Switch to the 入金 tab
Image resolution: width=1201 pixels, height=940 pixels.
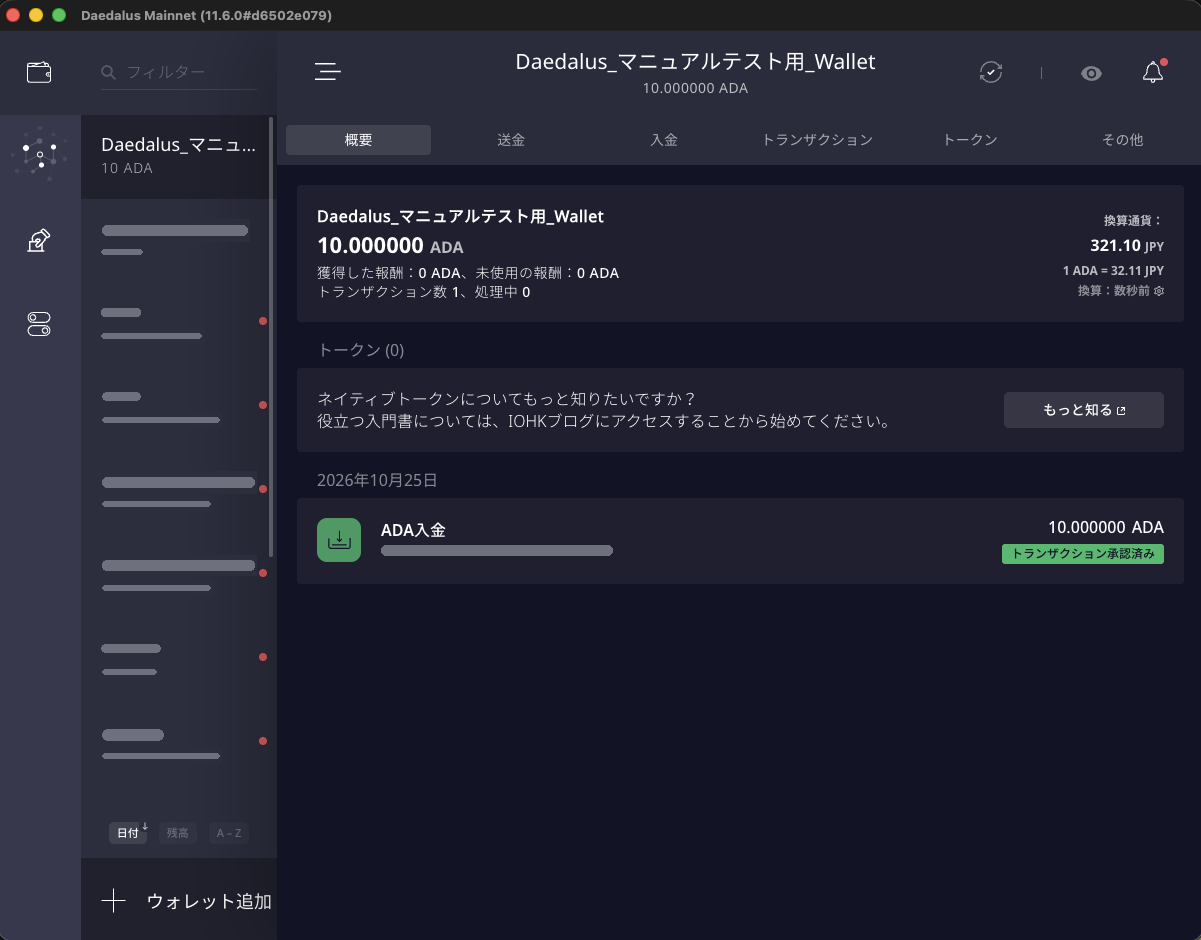(664, 140)
